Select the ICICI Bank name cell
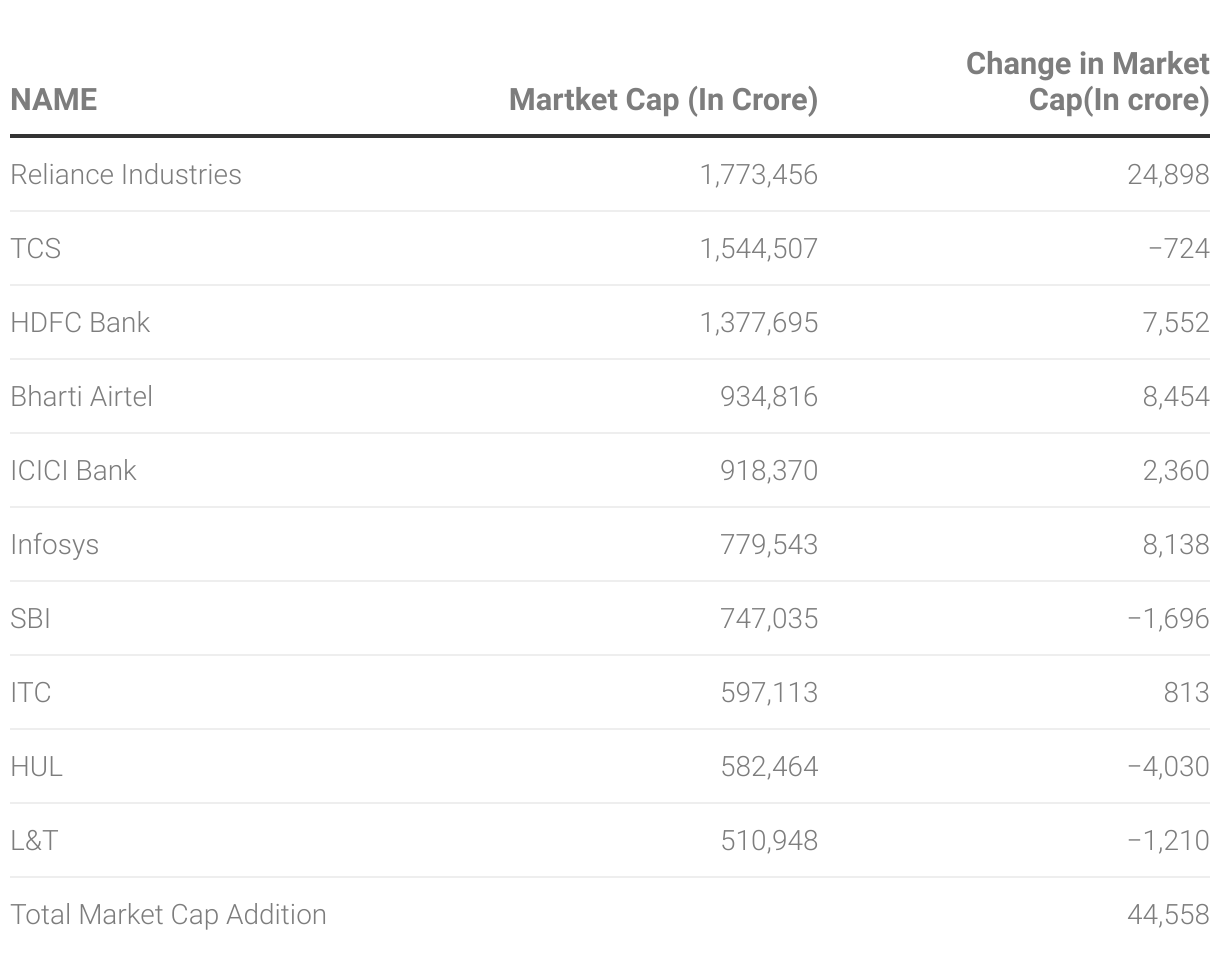Screen dimensions: 1220x960 click(x=73, y=471)
